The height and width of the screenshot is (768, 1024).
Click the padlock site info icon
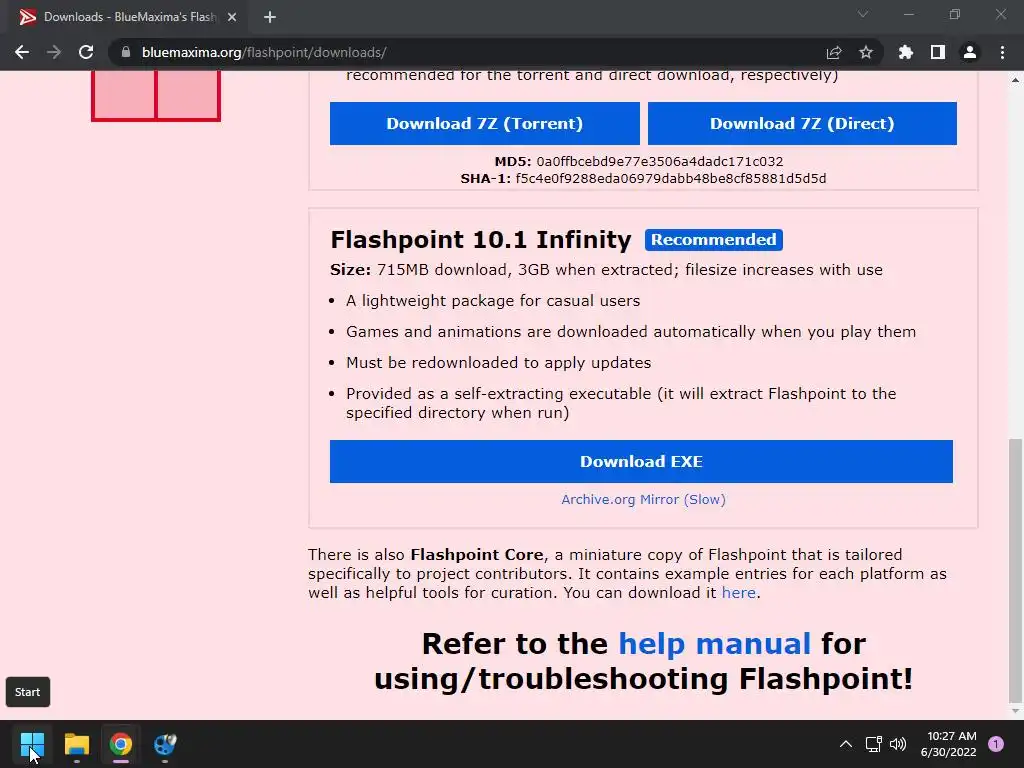126,52
